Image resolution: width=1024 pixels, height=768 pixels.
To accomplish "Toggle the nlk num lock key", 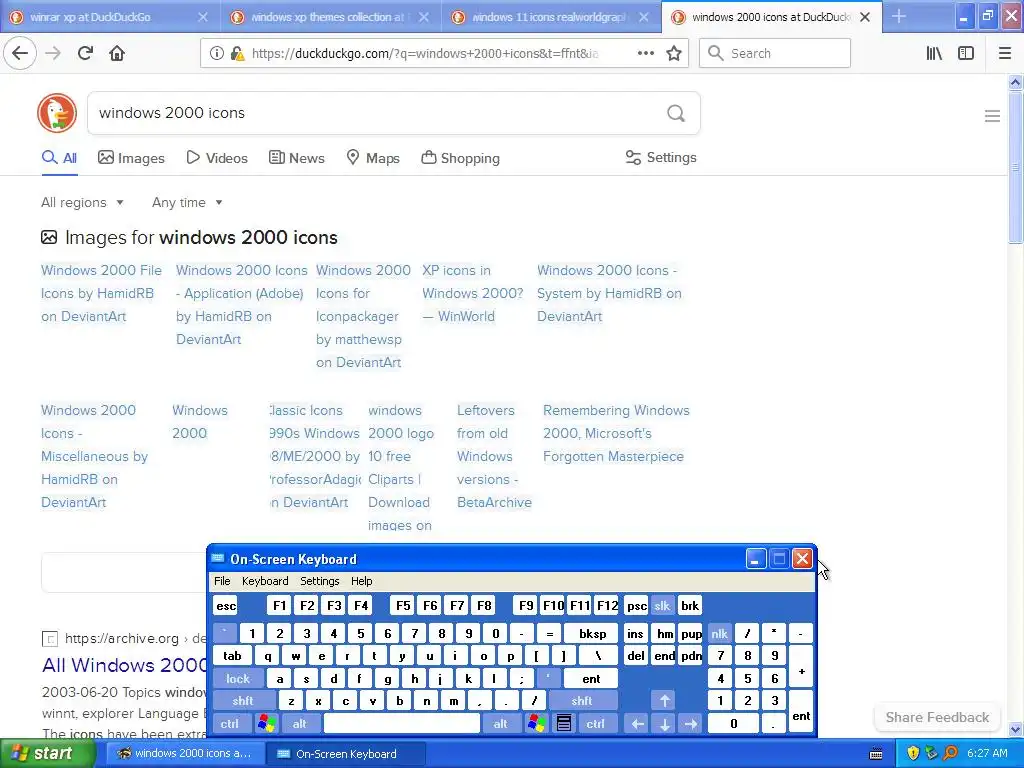I will [x=720, y=633].
